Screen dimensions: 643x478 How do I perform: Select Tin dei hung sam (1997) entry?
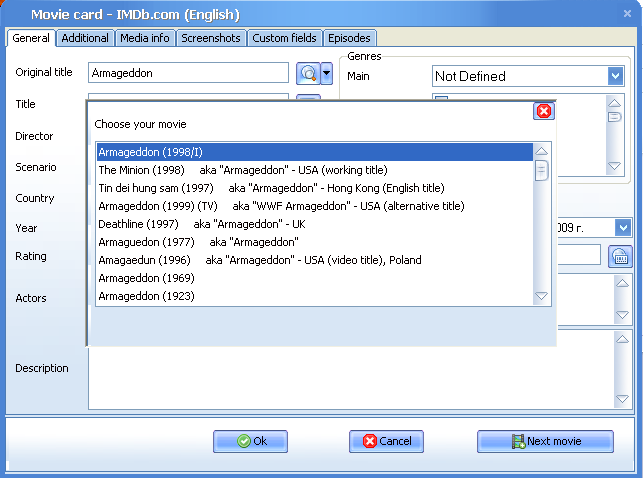(315, 188)
